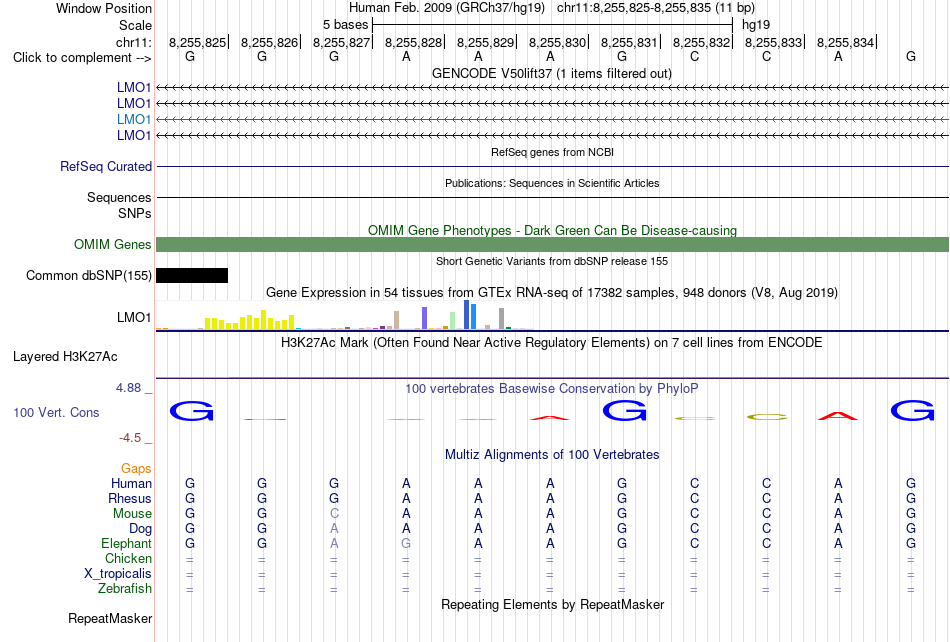The image size is (950, 642).
Task: Click the orange Gaps row label
Action: point(136,468)
